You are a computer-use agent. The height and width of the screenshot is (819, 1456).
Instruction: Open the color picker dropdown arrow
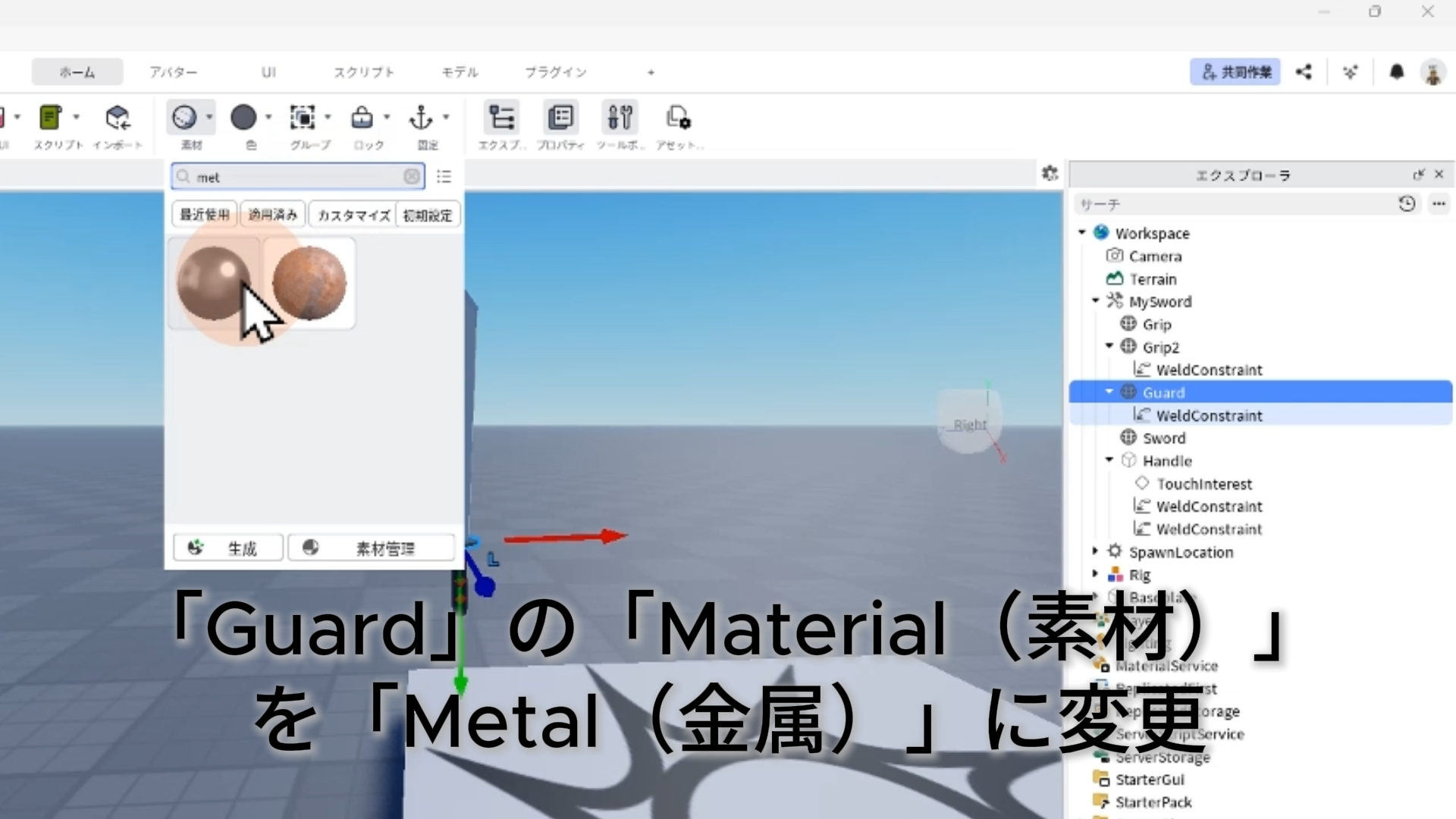tap(268, 118)
